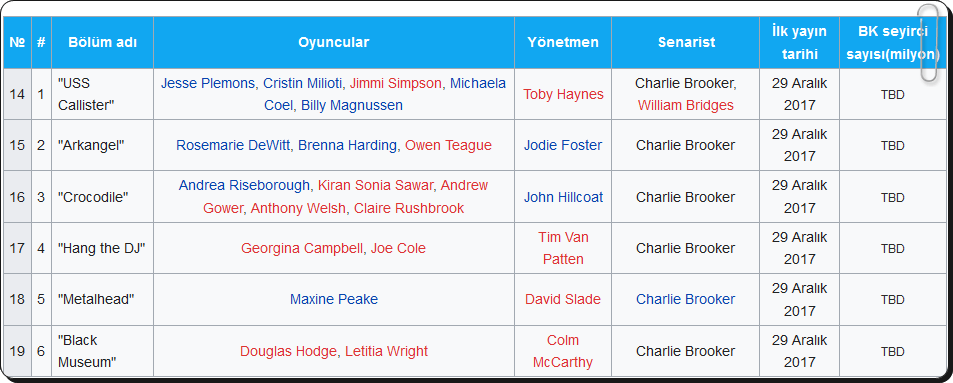Open blue Charlie Brooker link in Metalhead row
The image size is (953, 383).
(x=686, y=299)
